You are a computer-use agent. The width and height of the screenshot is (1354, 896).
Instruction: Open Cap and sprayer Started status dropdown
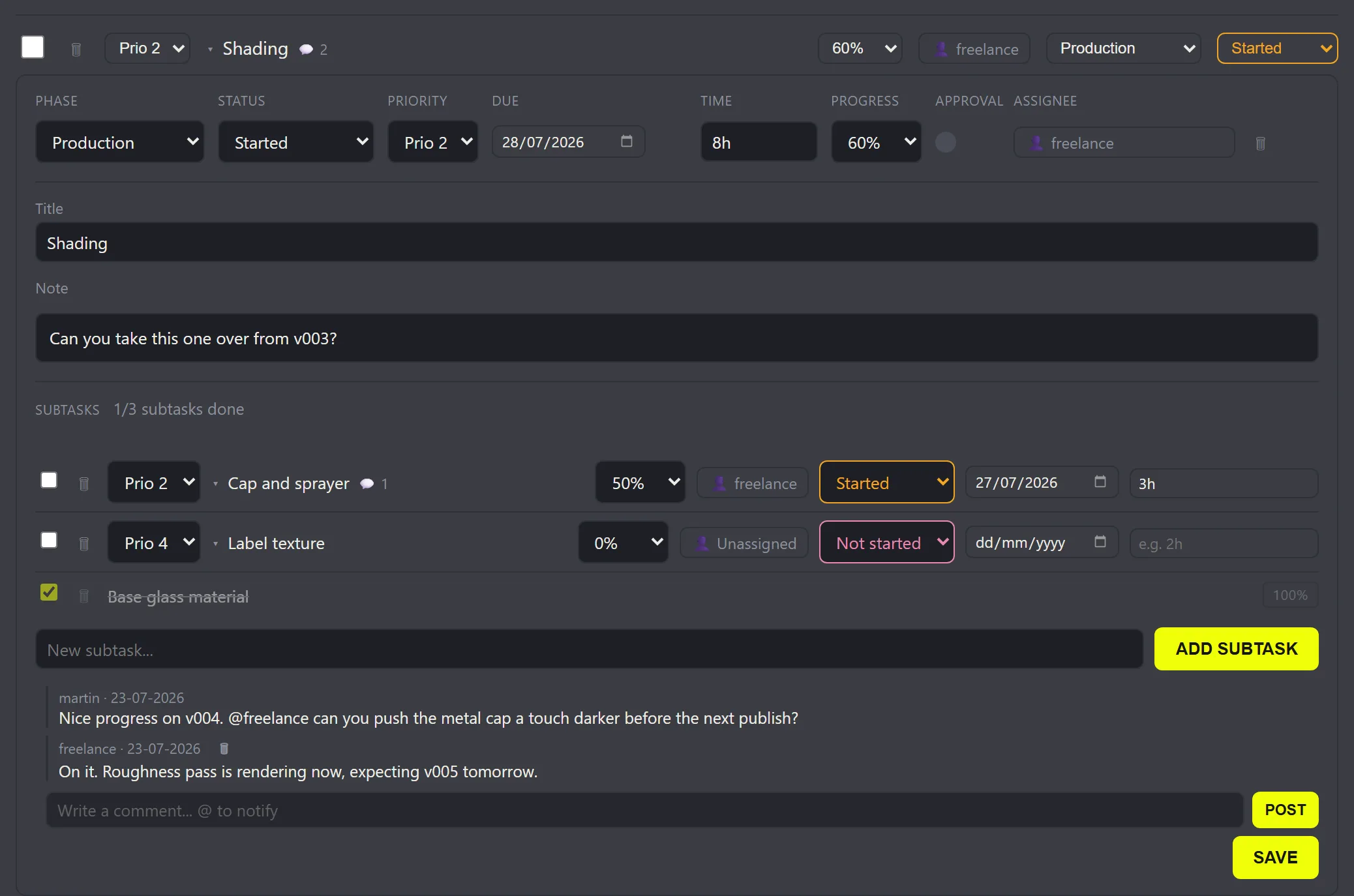point(887,483)
